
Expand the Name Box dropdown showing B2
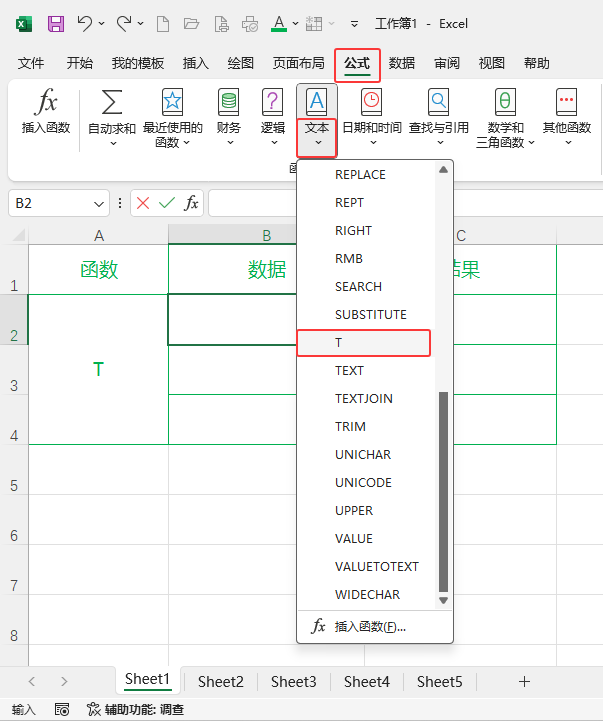click(98, 203)
